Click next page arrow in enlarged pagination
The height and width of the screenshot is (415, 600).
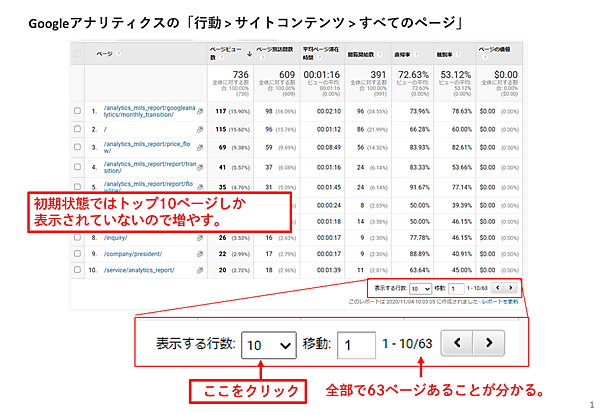(487, 343)
